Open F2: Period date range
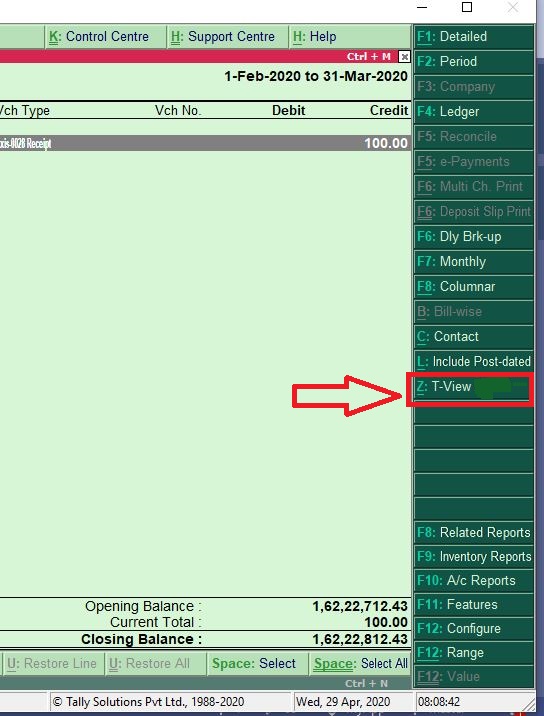Screen dimensions: 544x716 click(x=474, y=62)
